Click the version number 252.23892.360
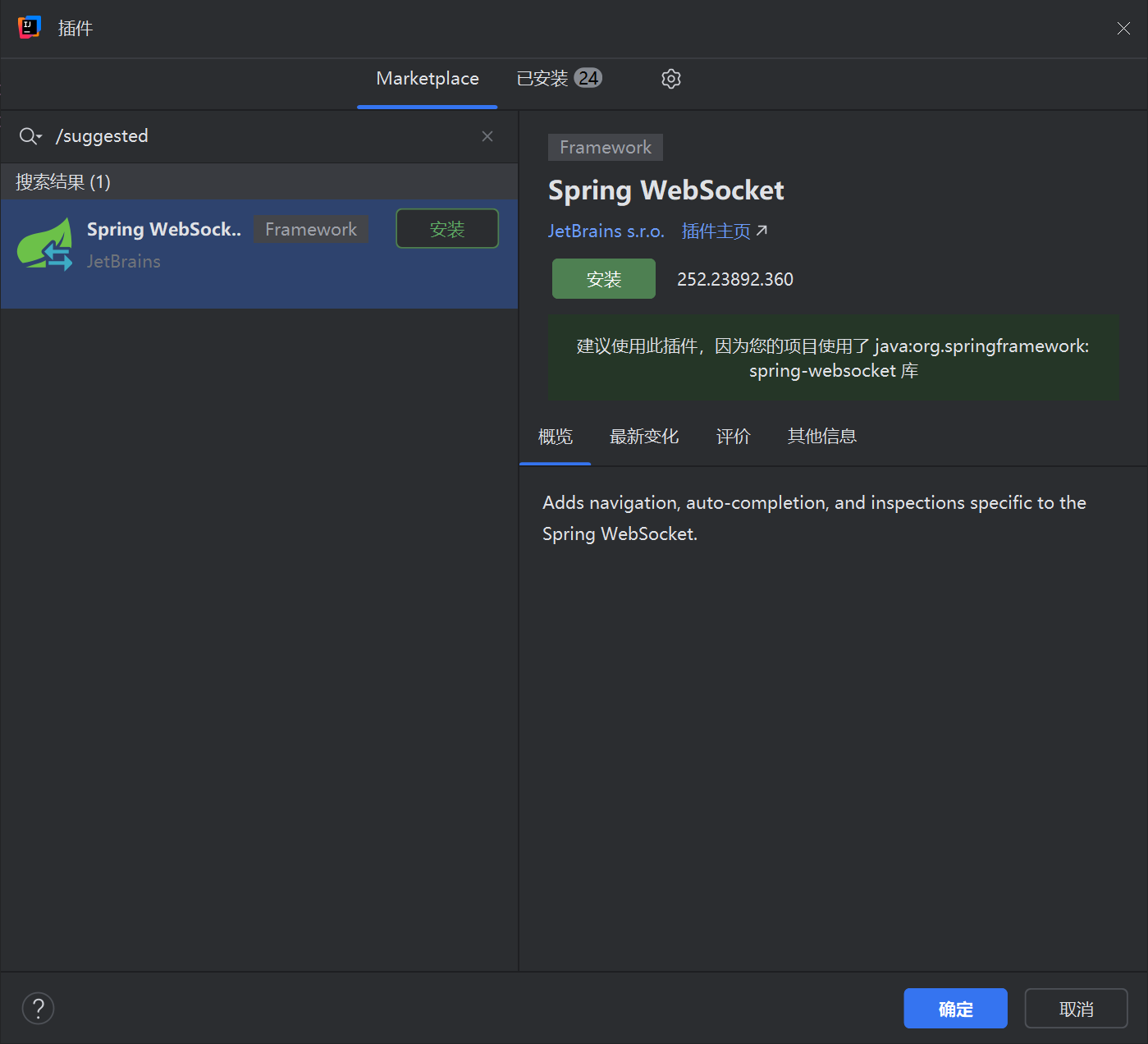 (735, 279)
